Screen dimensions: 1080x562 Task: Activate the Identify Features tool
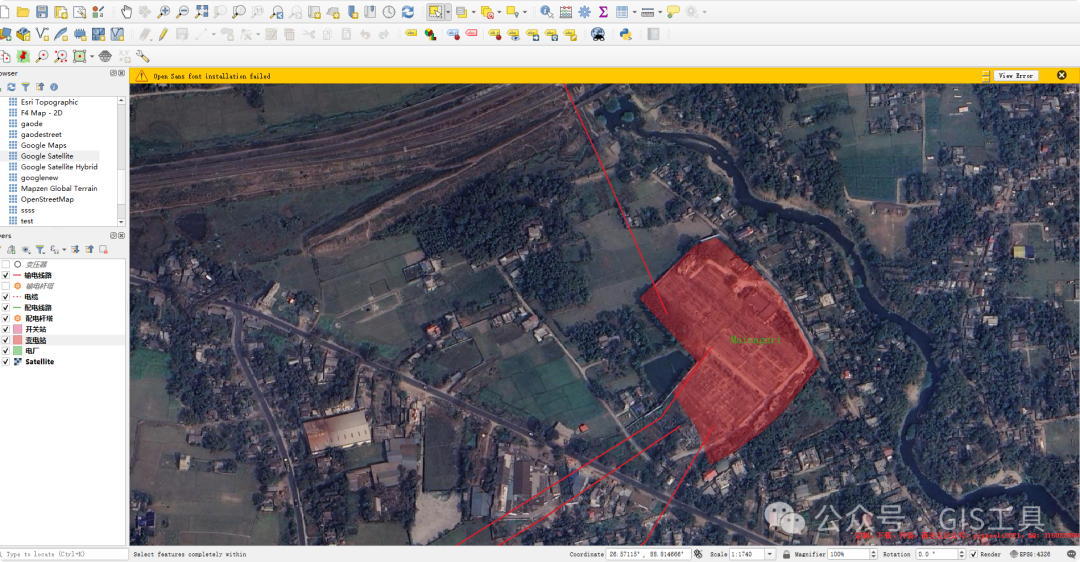(x=546, y=12)
